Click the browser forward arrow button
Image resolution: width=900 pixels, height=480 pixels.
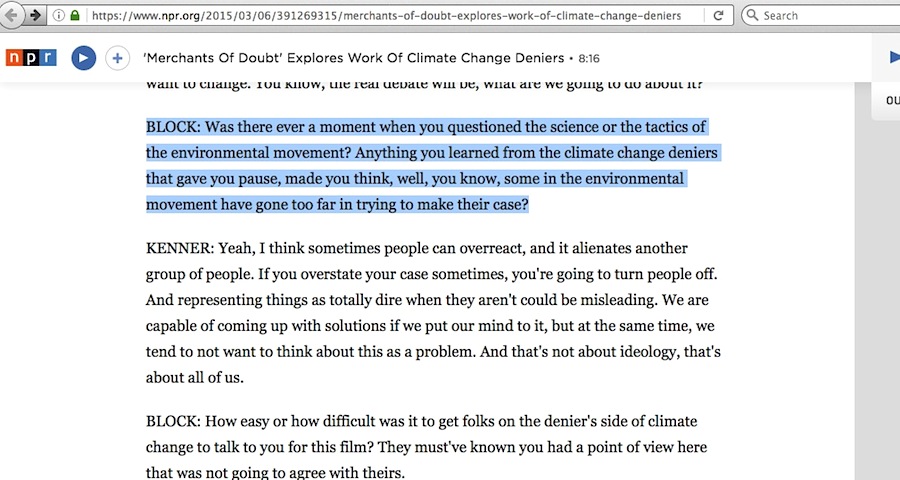[x=36, y=15]
